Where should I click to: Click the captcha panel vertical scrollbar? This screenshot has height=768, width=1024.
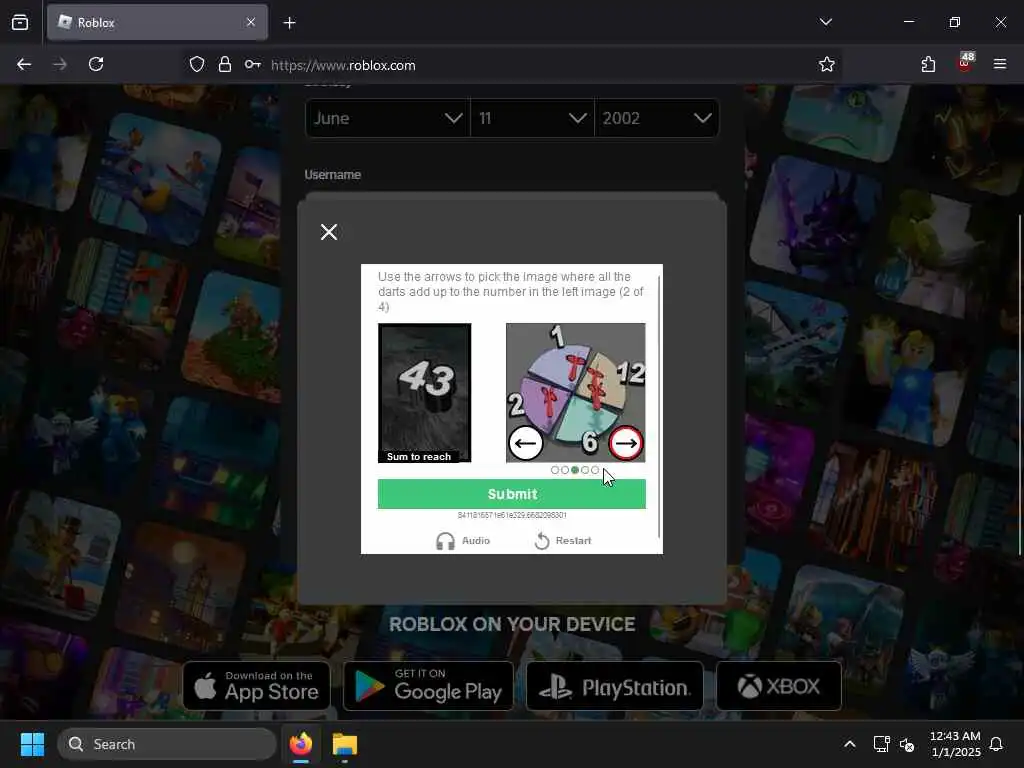(659, 406)
